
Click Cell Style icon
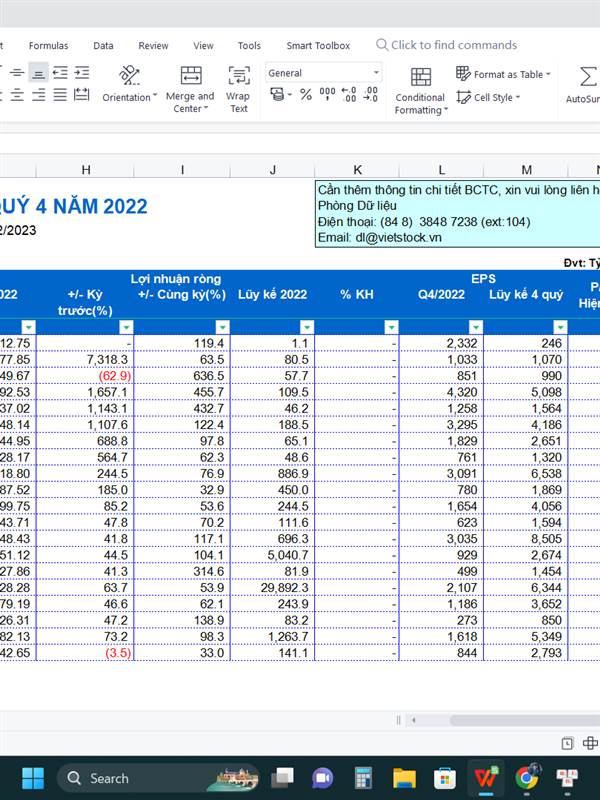coord(463,96)
